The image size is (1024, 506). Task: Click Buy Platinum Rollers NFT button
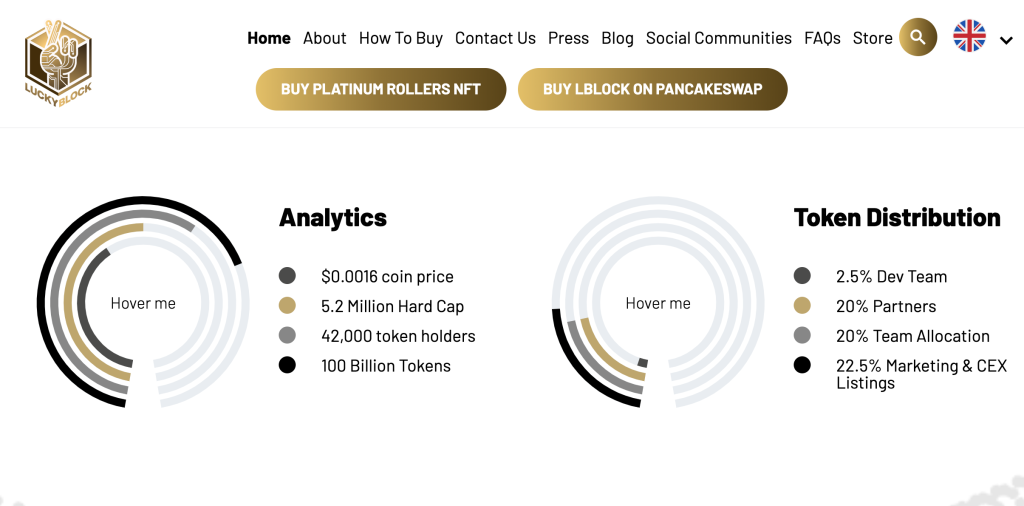coord(381,89)
